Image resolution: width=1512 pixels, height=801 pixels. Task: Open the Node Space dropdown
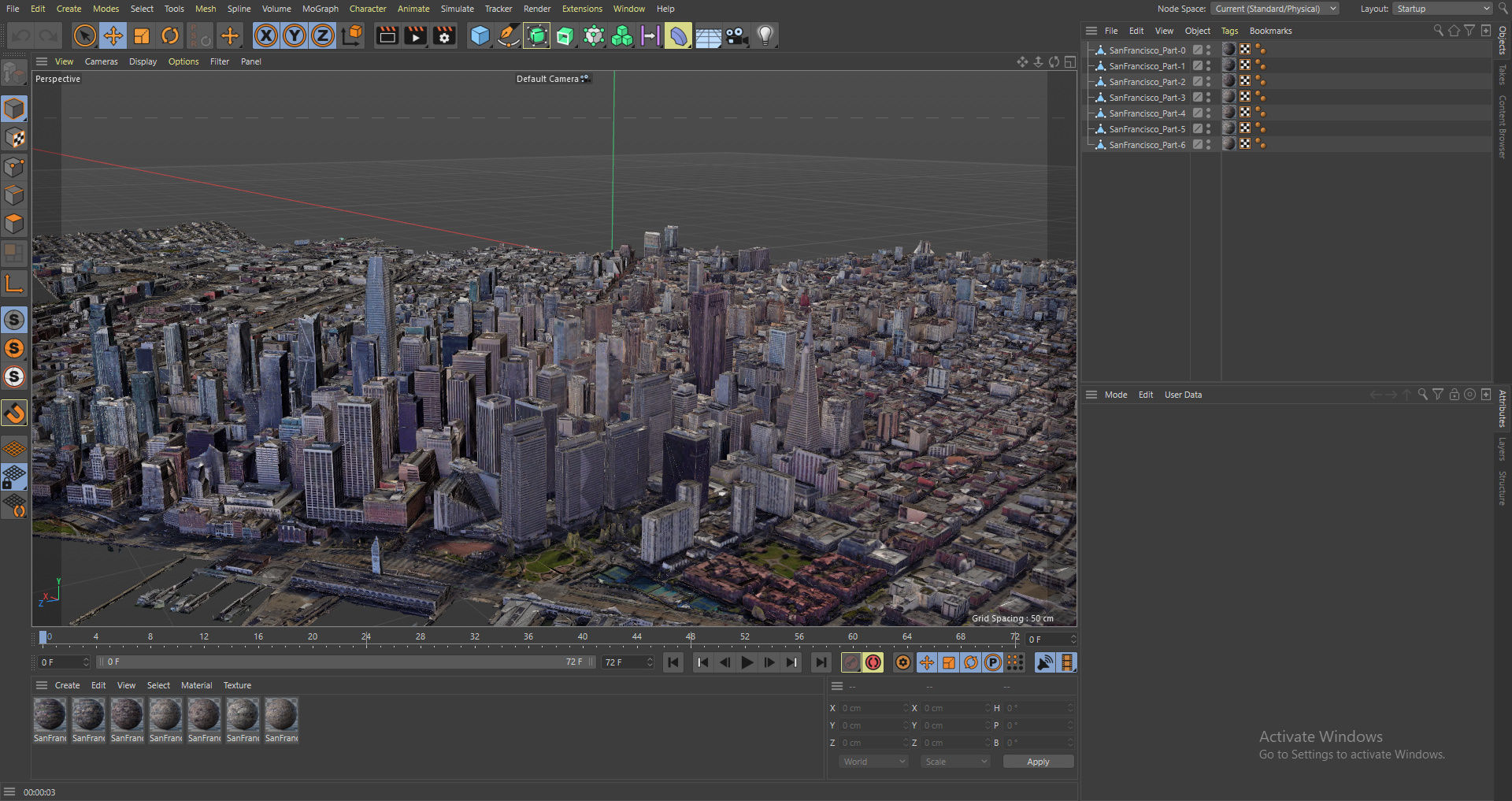click(1274, 9)
